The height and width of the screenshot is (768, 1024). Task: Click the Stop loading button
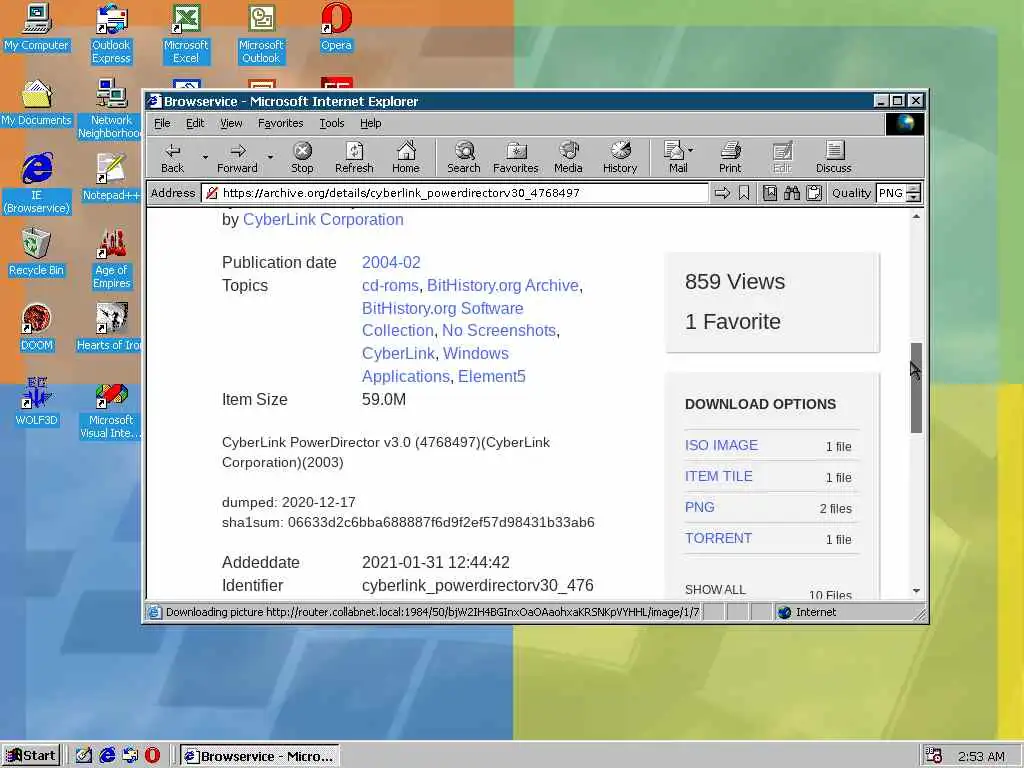pyautogui.click(x=302, y=157)
